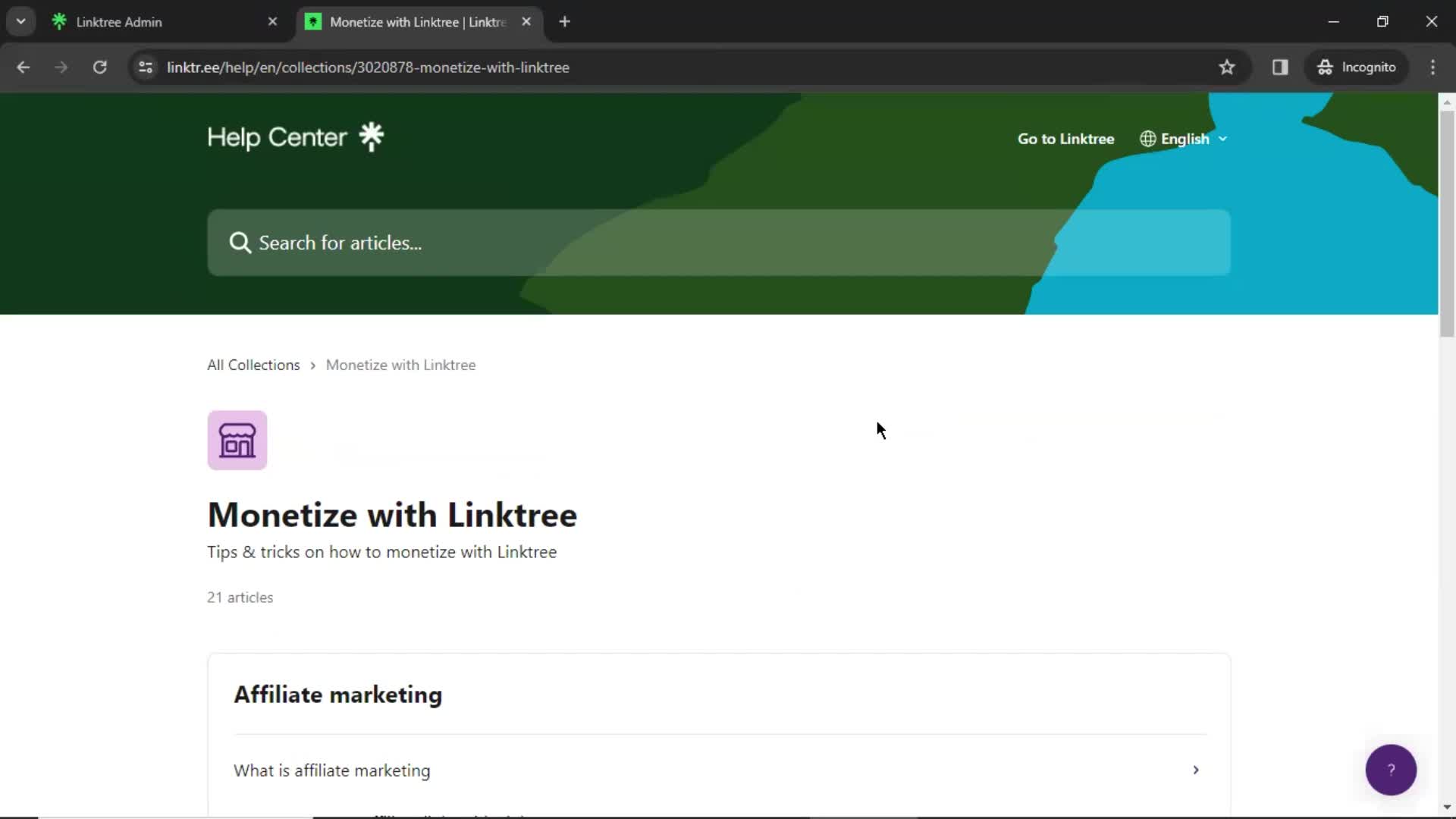This screenshot has width=1456, height=819.
Task: Bookmark this page with star icon
Action: [x=1227, y=67]
